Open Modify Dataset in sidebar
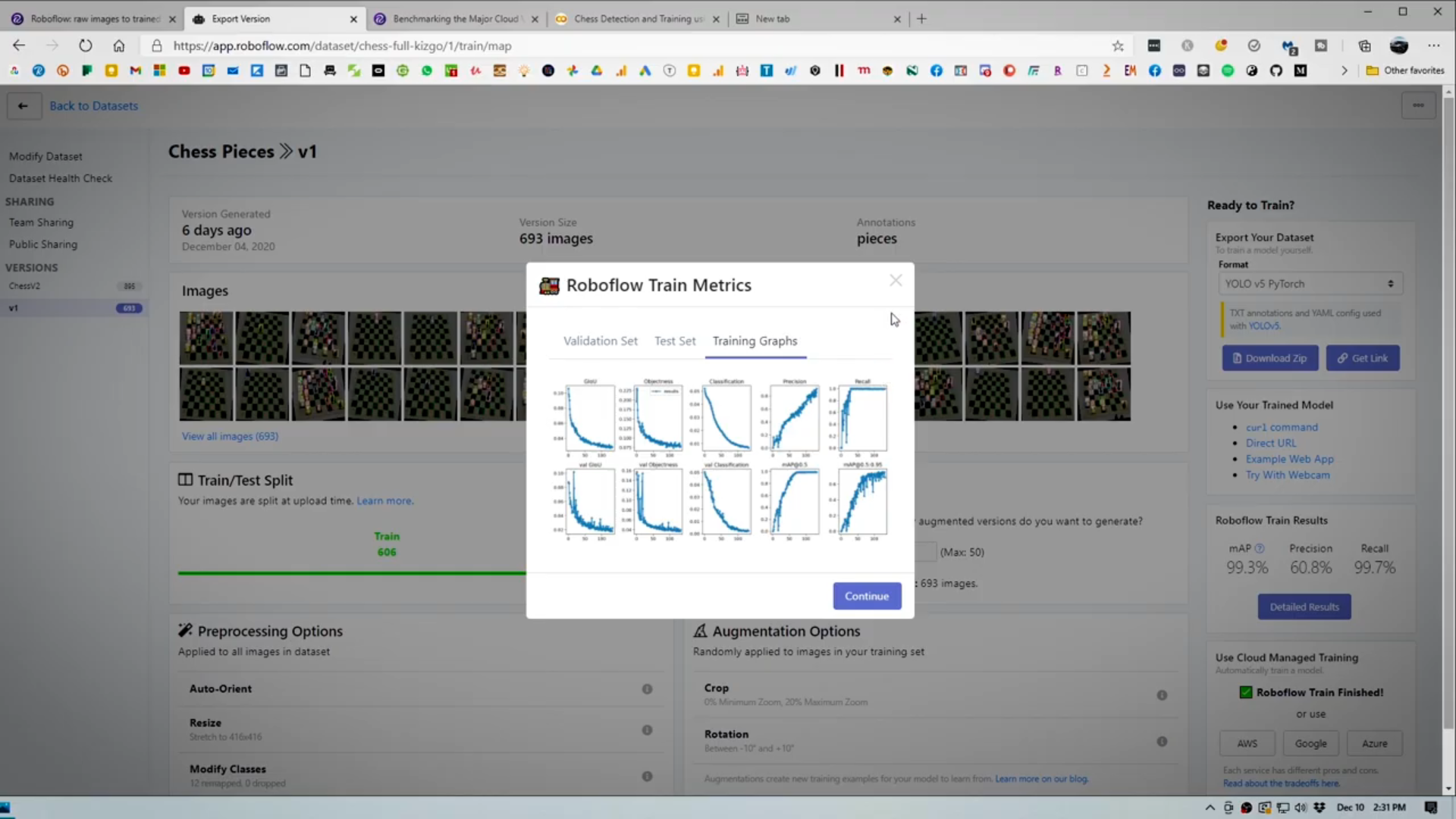The image size is (1456, 819). pyautogui.click(x=45, y=156)
